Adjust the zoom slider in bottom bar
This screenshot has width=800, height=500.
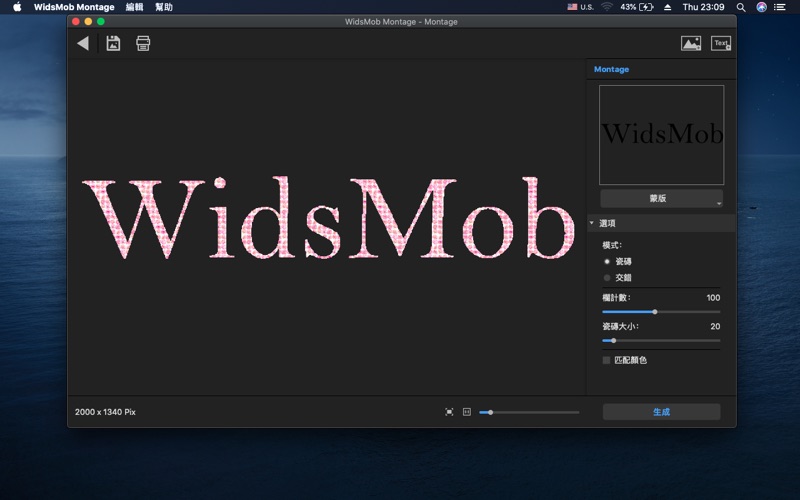click(x=490, y=412)
